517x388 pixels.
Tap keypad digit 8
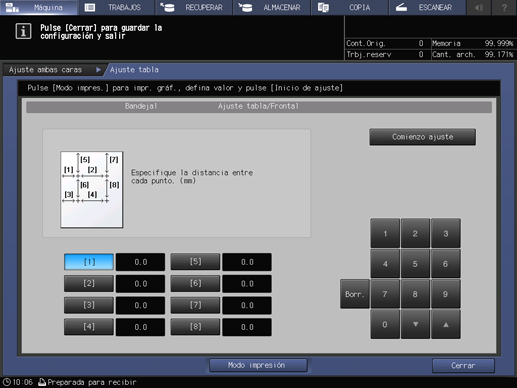point(415,294)
